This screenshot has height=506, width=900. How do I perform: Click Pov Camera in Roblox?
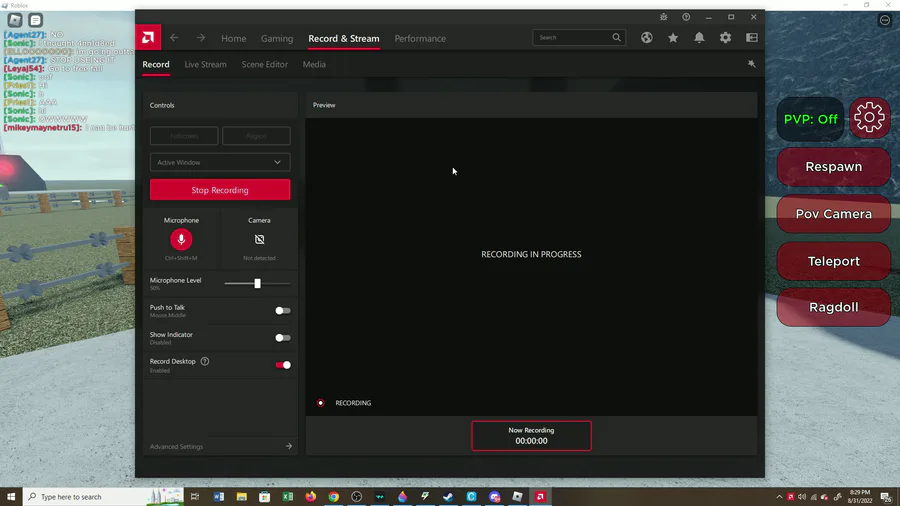(833, 213)
